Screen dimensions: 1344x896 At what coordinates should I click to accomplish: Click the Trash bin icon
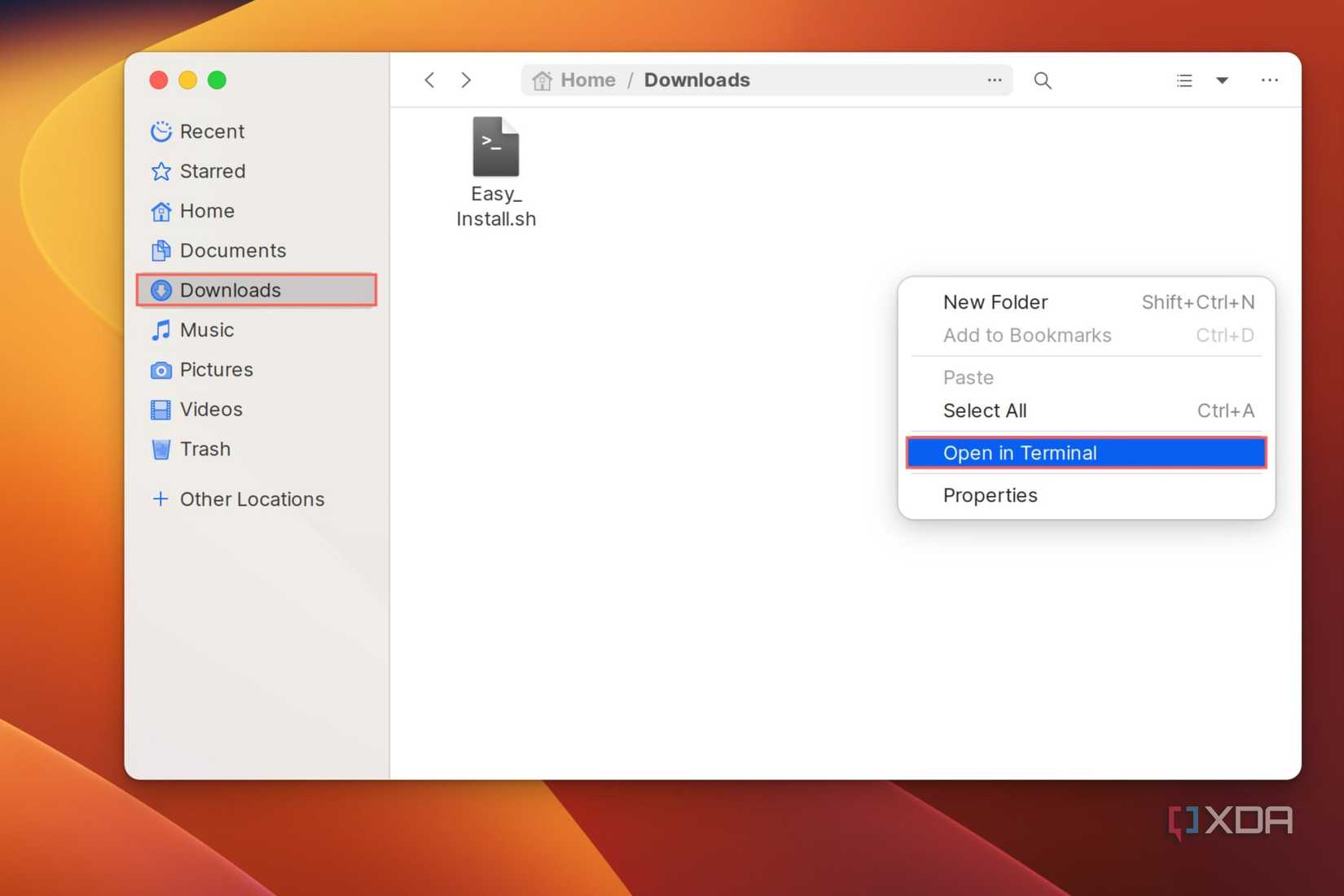click(160, 449)
